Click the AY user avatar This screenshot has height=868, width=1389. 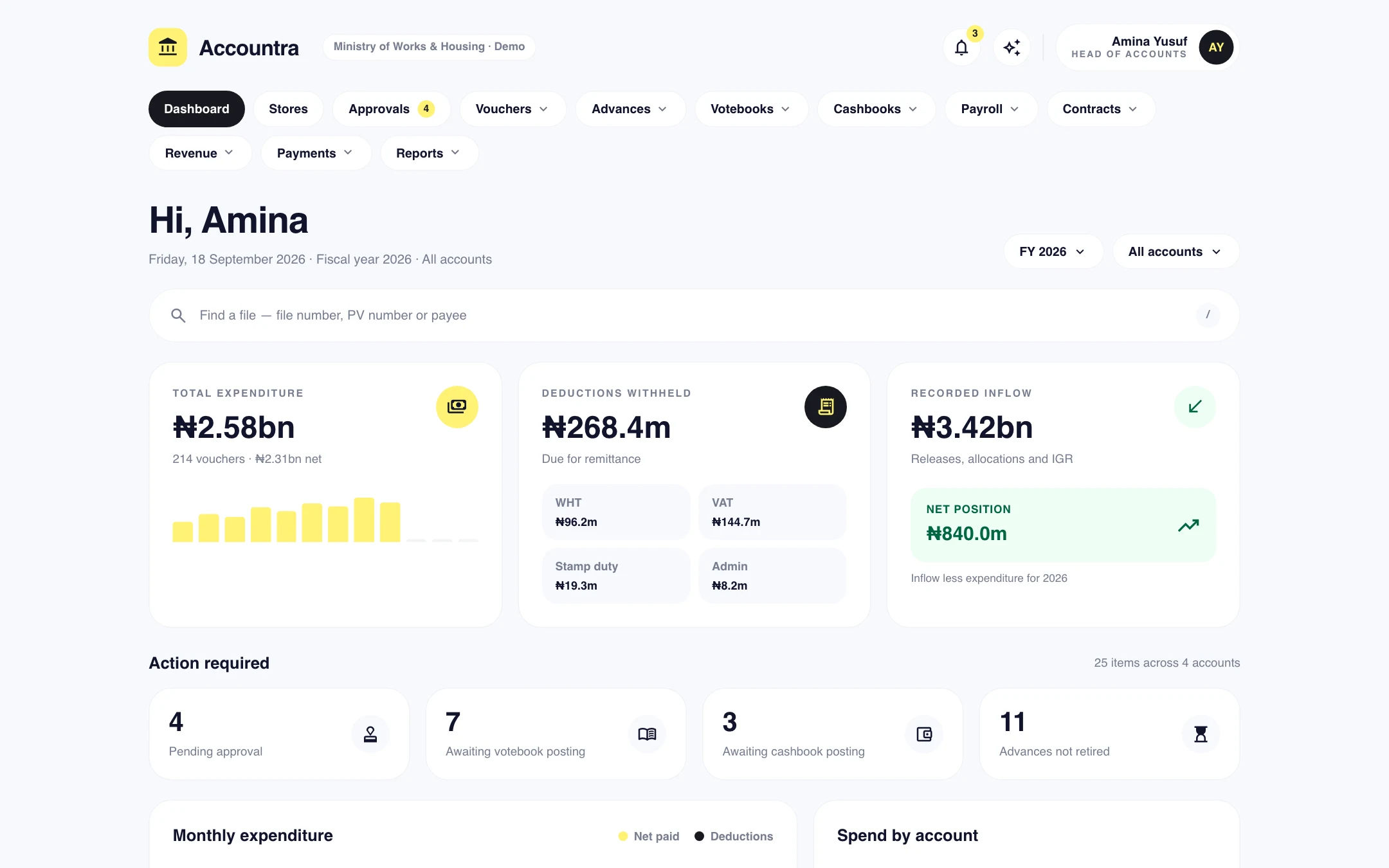click(x=1216, y=47)
